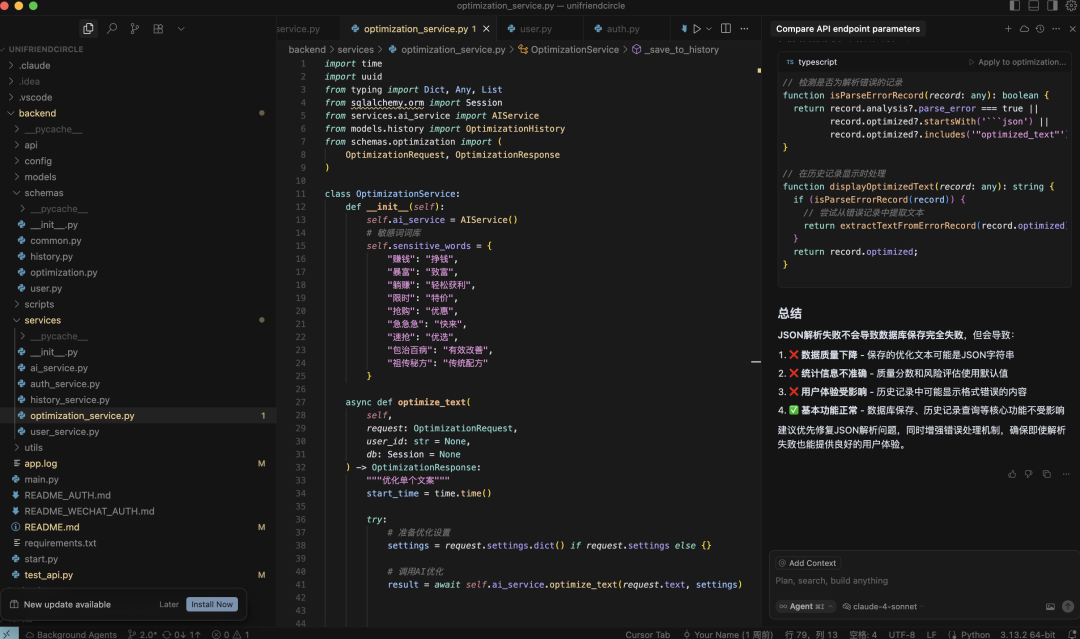Toggle the bottom panel layout button
The image size is (1080, 639).
tap(1034, 6)
